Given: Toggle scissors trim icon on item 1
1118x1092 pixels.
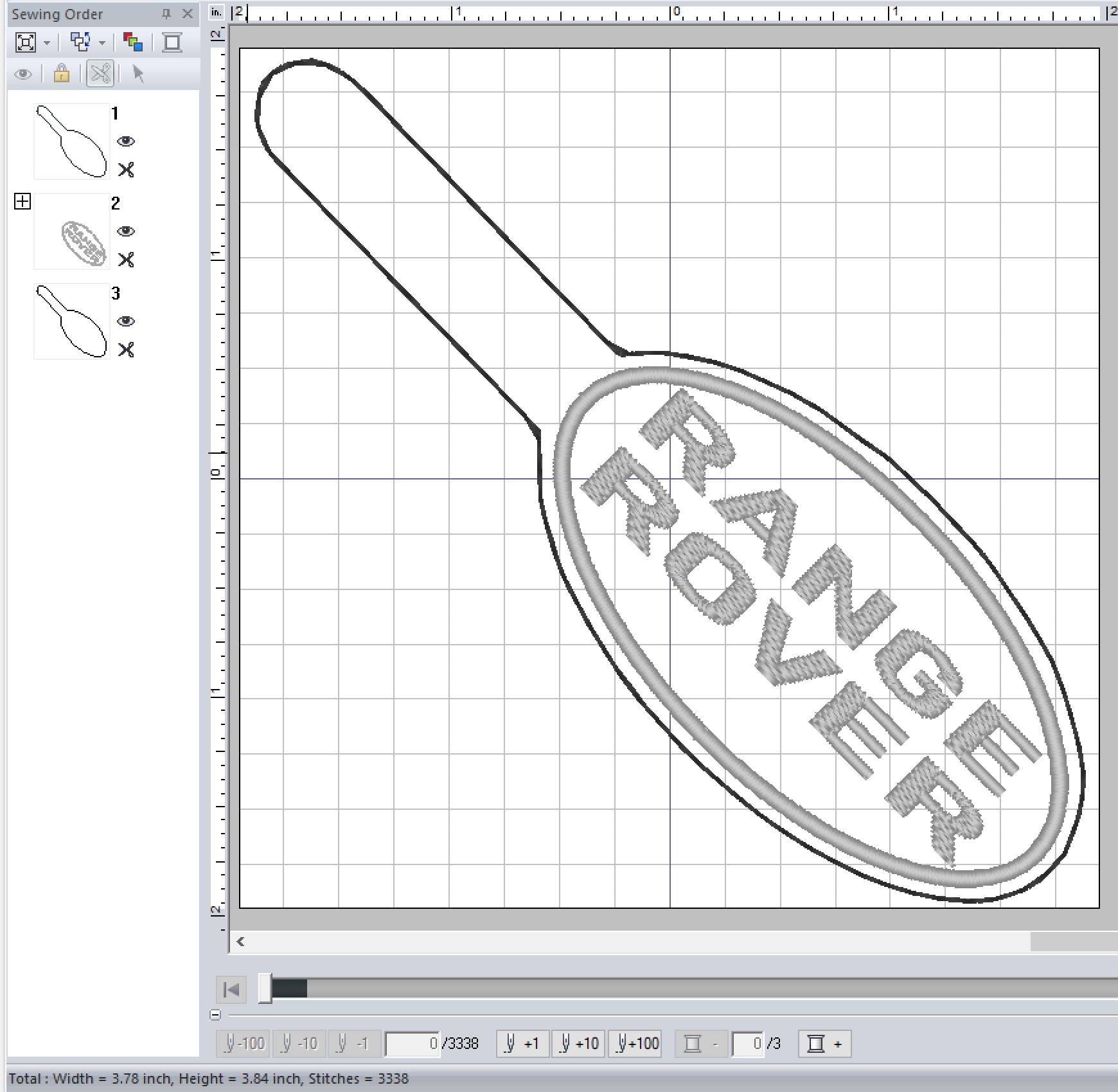Looking at the screenshot, I should (x=126, y=170).
